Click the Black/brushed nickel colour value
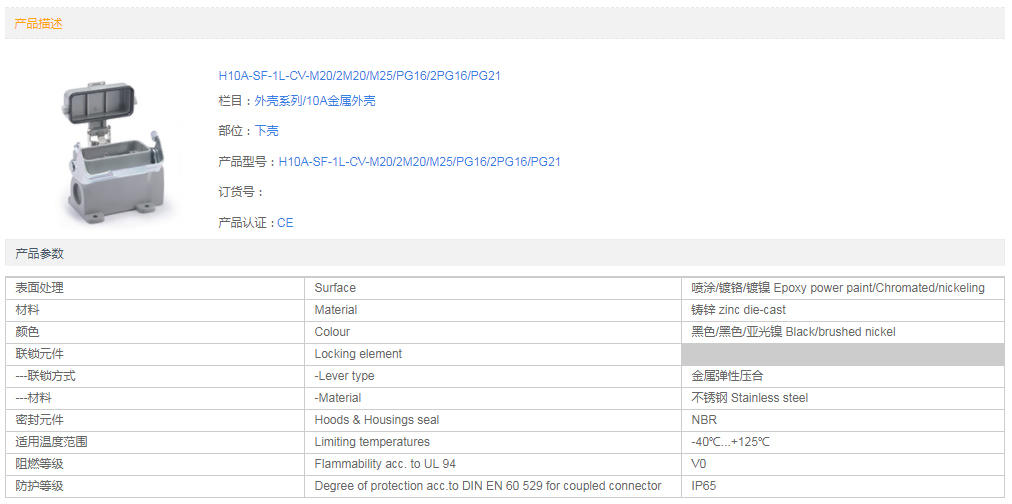The image size is (1012, 504). point(793,332)
